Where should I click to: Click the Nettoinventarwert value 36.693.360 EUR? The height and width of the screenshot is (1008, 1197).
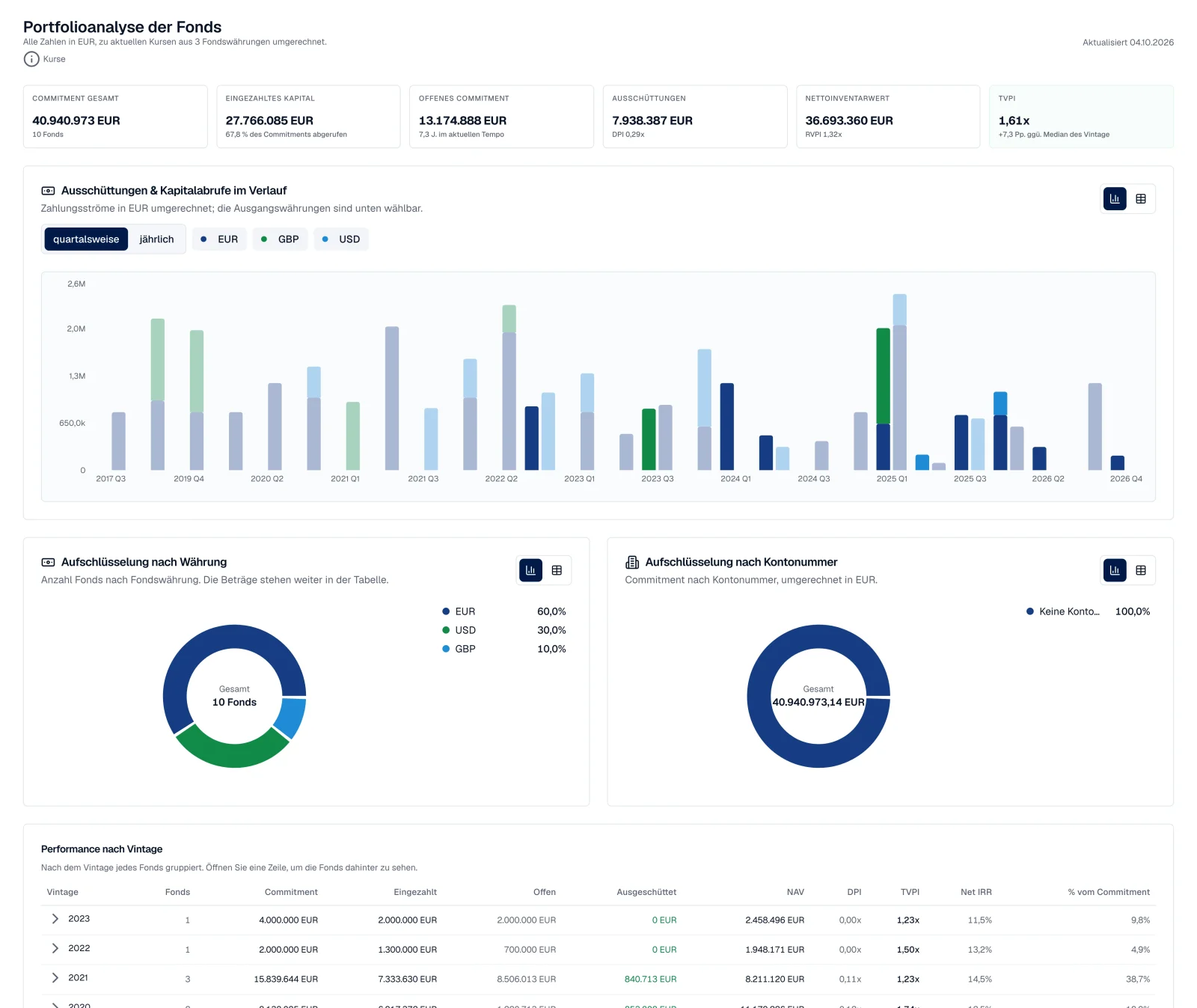click(x=849, y=120)
